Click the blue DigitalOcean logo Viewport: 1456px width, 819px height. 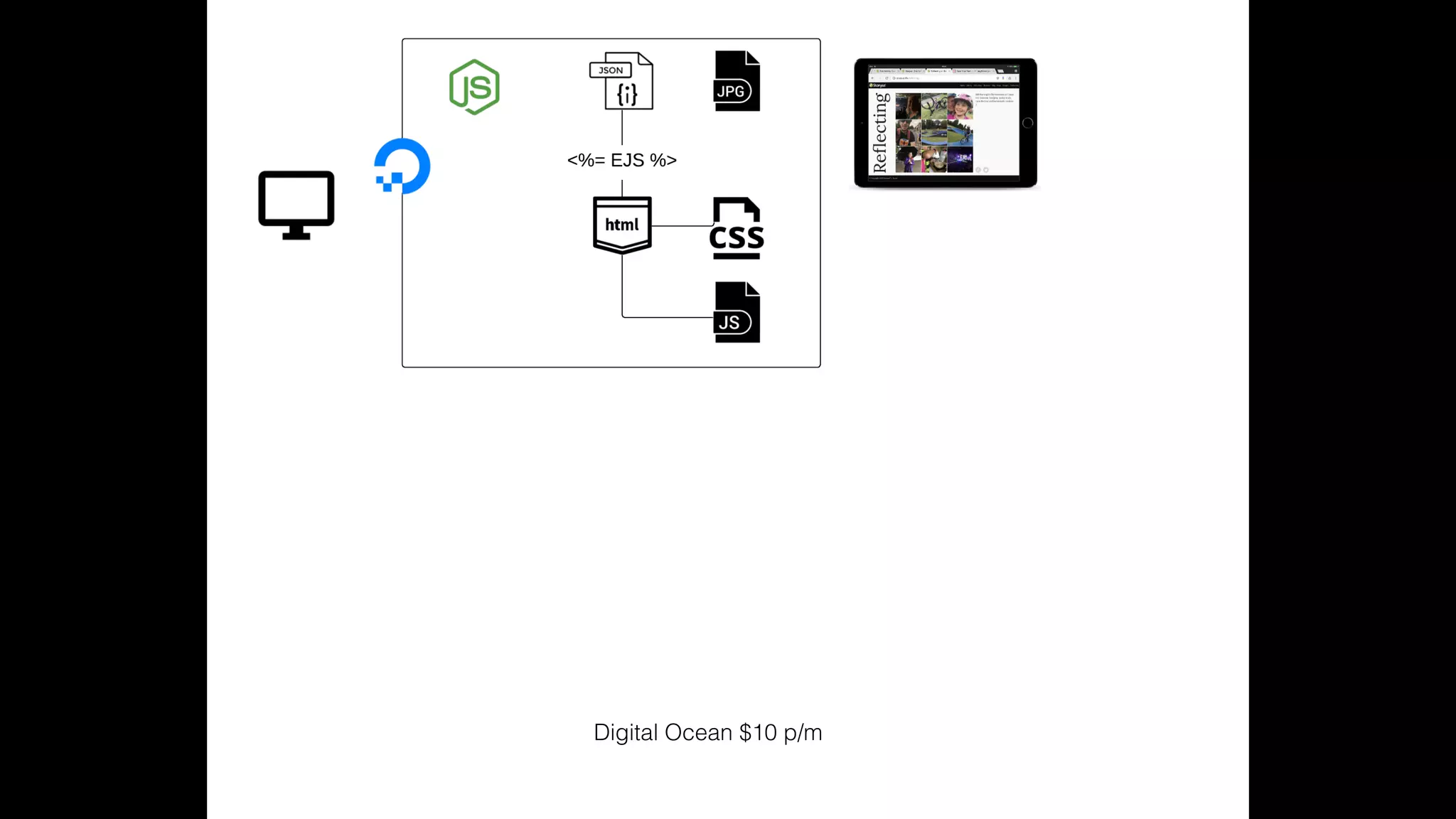tap(402, 166)
